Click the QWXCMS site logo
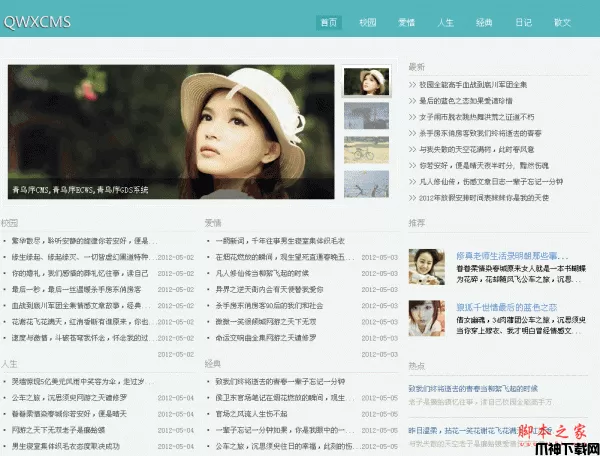This screenshot has width=600, height=456. [x=36, y=23]
